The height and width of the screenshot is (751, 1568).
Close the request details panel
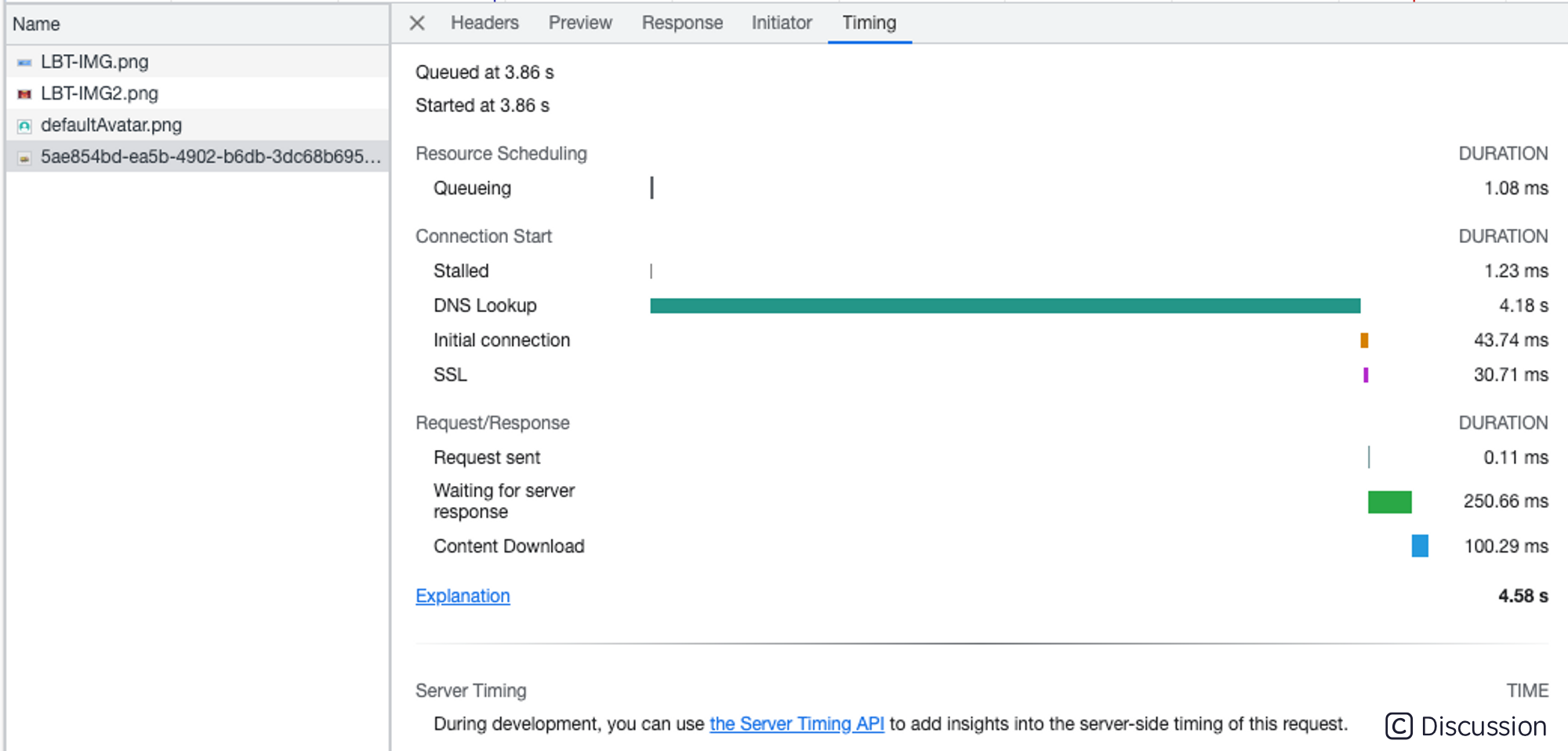click(417, 23)
